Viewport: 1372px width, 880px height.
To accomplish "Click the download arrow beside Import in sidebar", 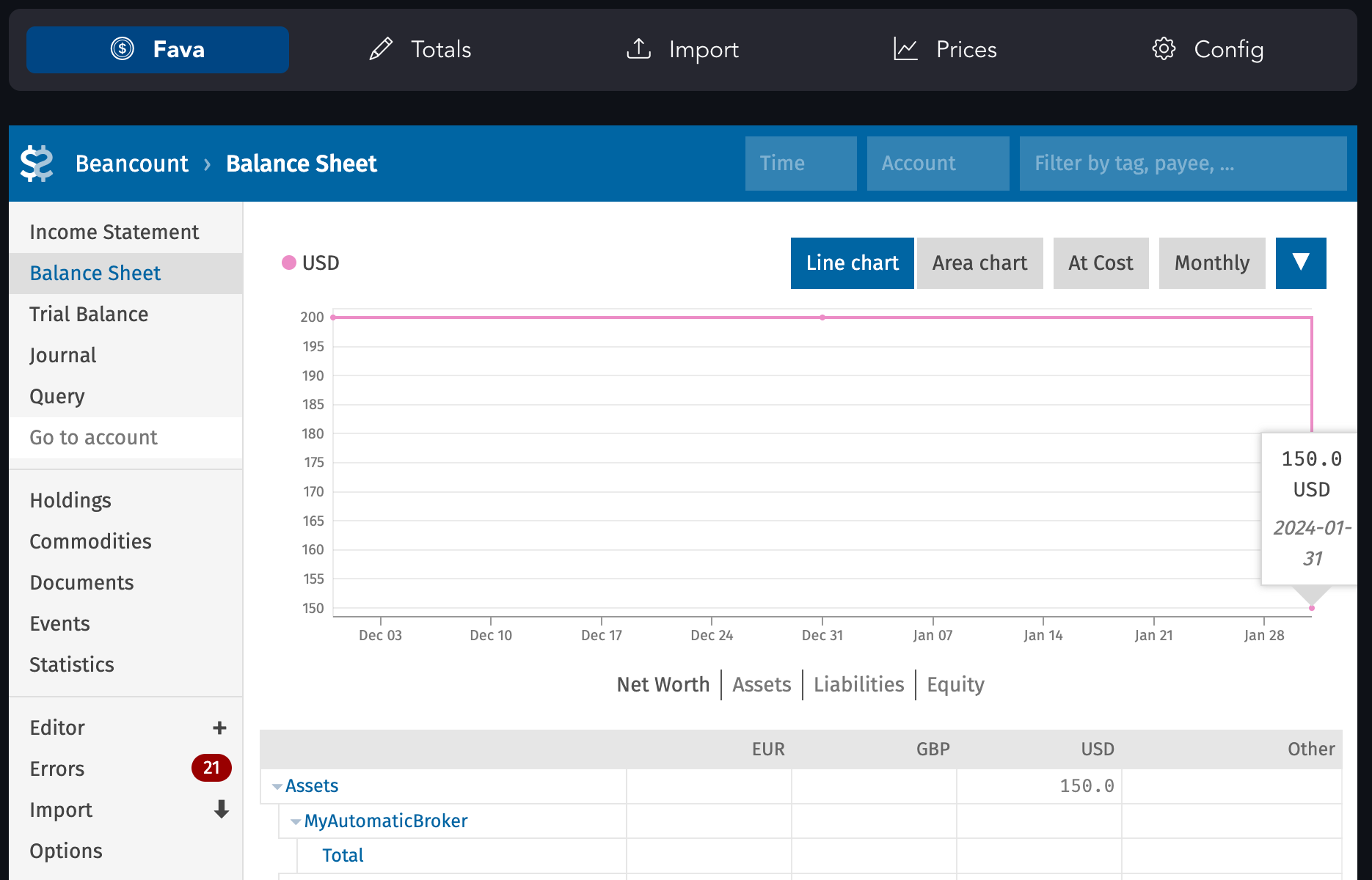I will point(221,810).
